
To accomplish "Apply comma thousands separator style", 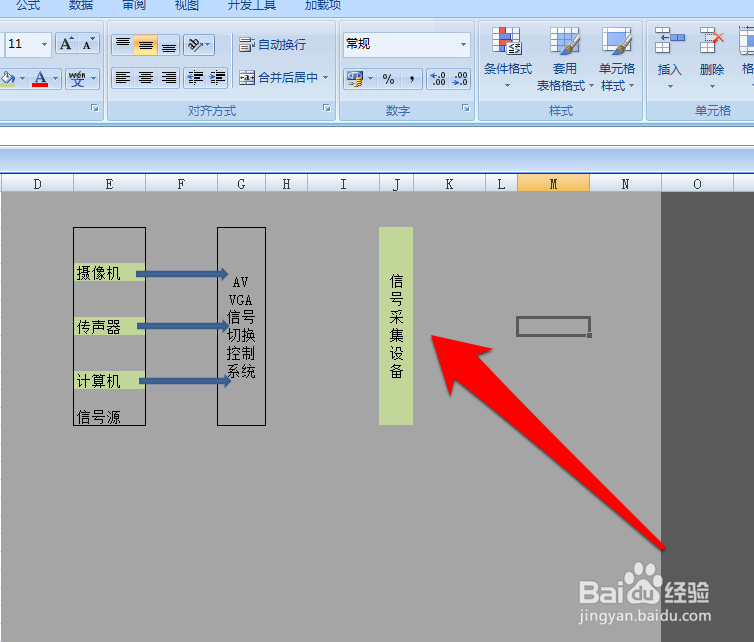I will coord(412,78).
